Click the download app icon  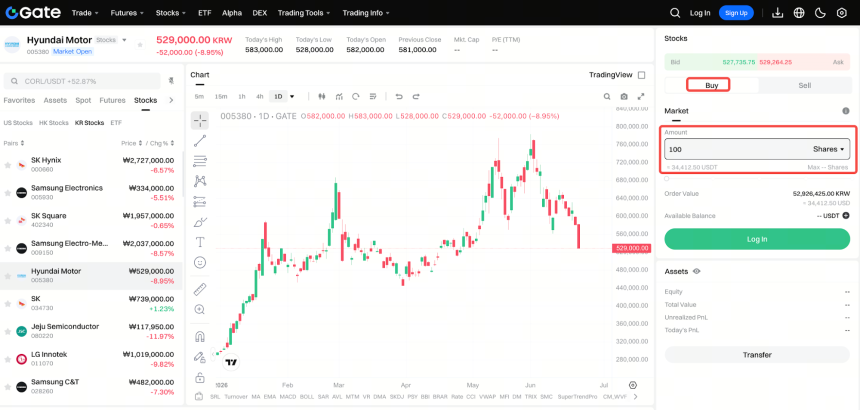[777, 13]
